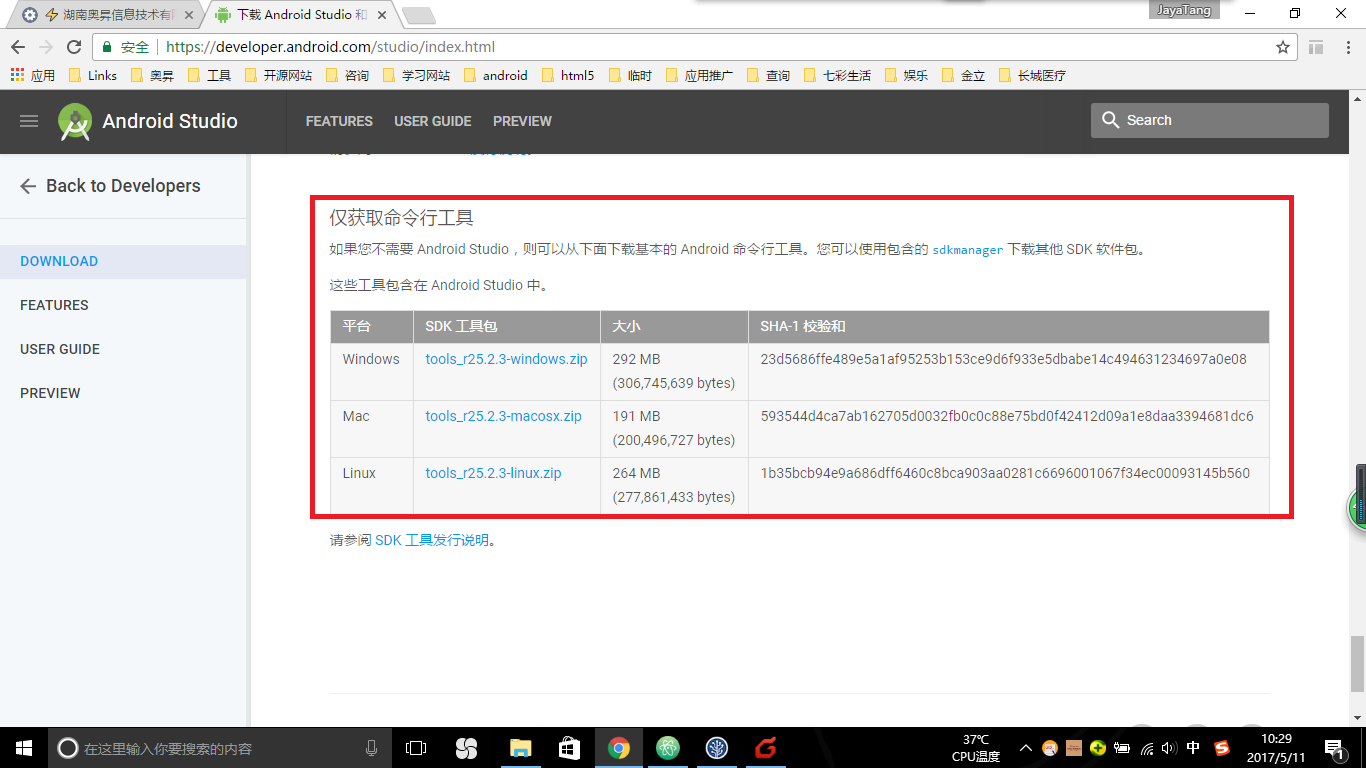Close the Android Studio download tab
The height and width of the screenshot is (768, 1366).
381,15
